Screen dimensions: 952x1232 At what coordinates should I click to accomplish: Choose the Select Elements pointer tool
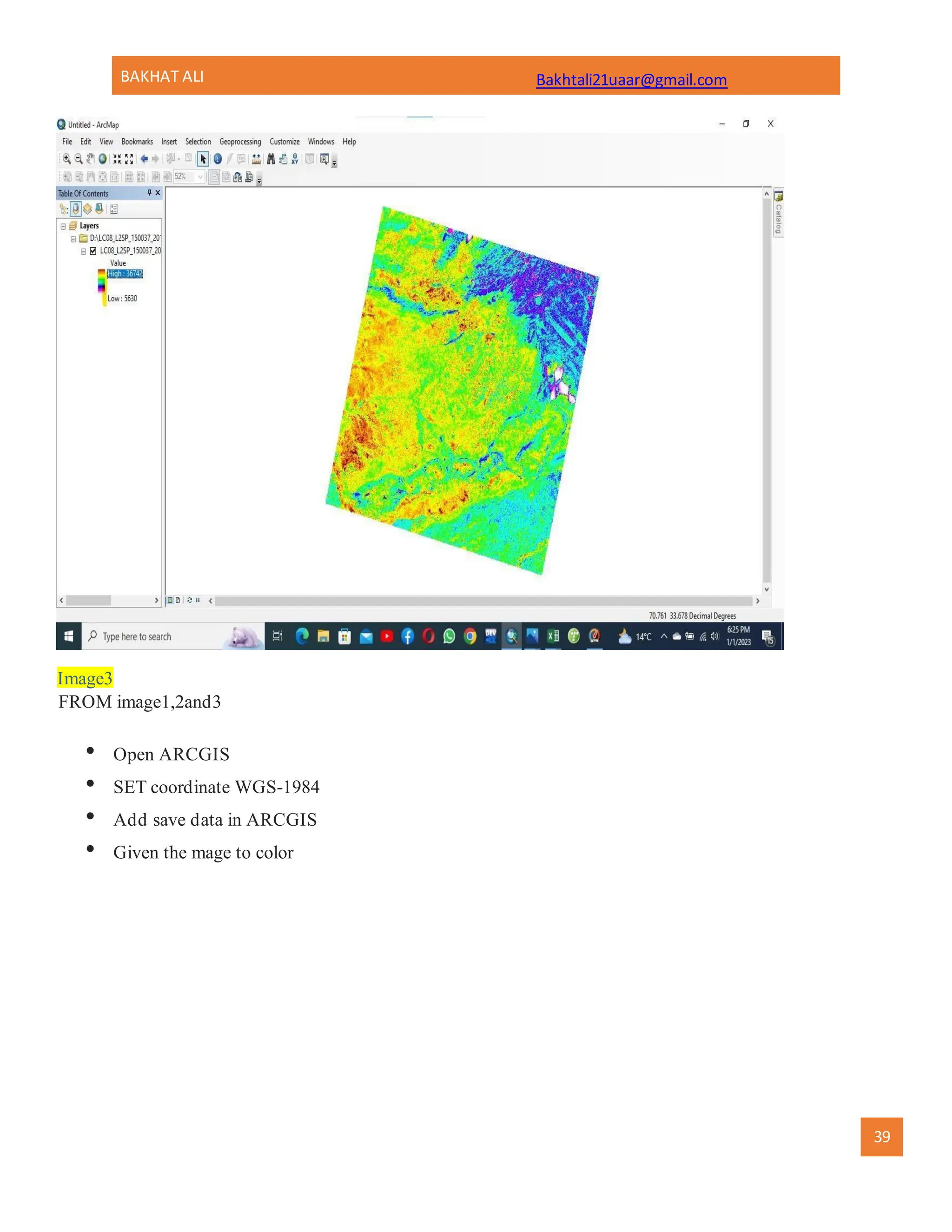click(203, 159)
